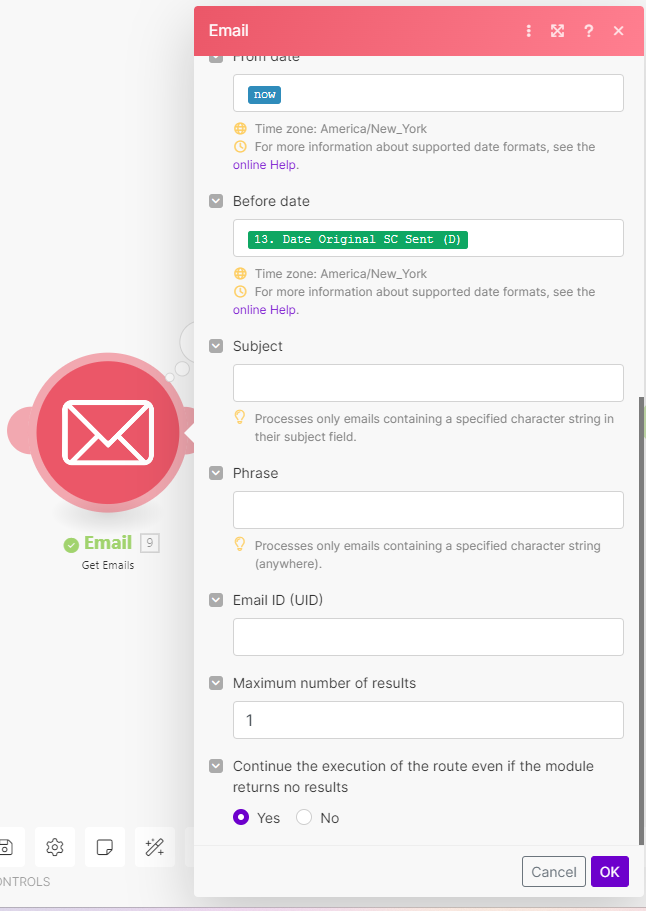Toggle the Subject field checkbox
Image resolution: width=646 pixels, height=911 pixels.
pos(216,346)
